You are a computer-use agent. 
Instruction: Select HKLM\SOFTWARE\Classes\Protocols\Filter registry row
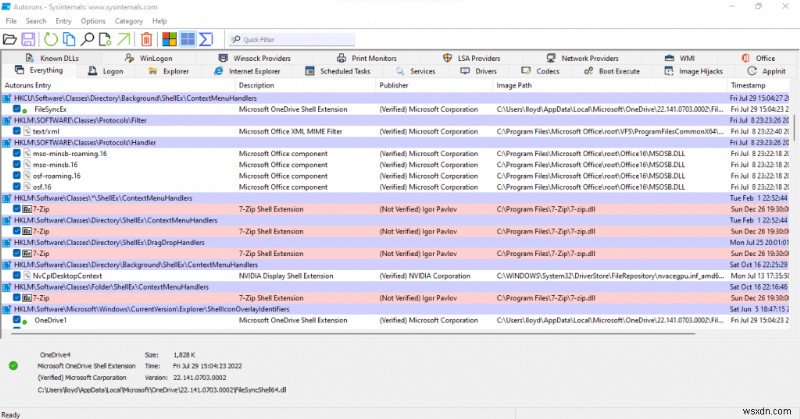point(395,120)
